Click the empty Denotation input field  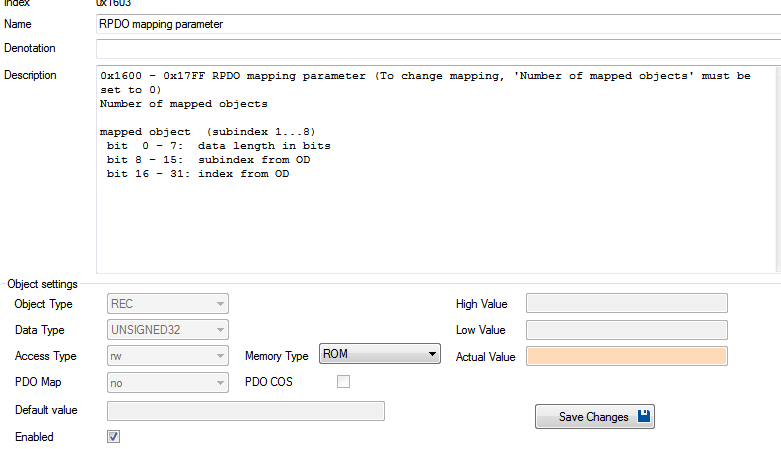(x=438, y=49)
